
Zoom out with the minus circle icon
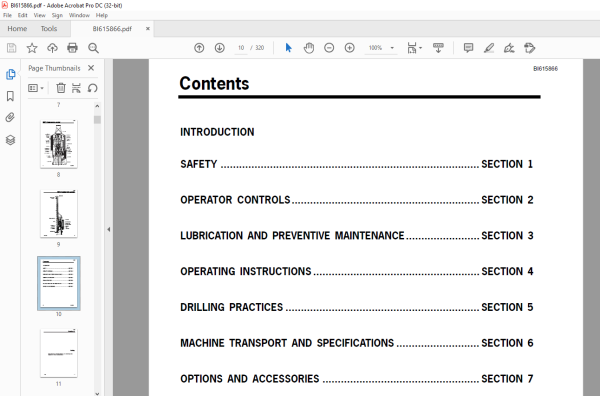pyautogui.click(x=329, y=48)
